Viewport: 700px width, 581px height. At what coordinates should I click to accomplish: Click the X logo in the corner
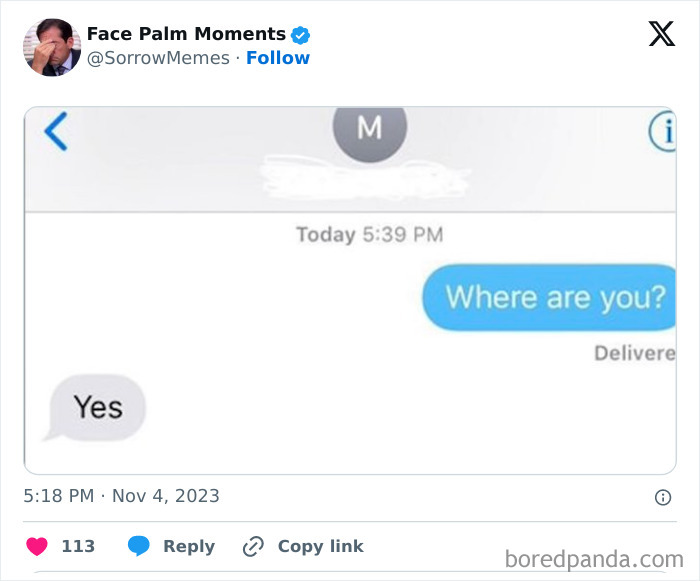click(661, 35)
